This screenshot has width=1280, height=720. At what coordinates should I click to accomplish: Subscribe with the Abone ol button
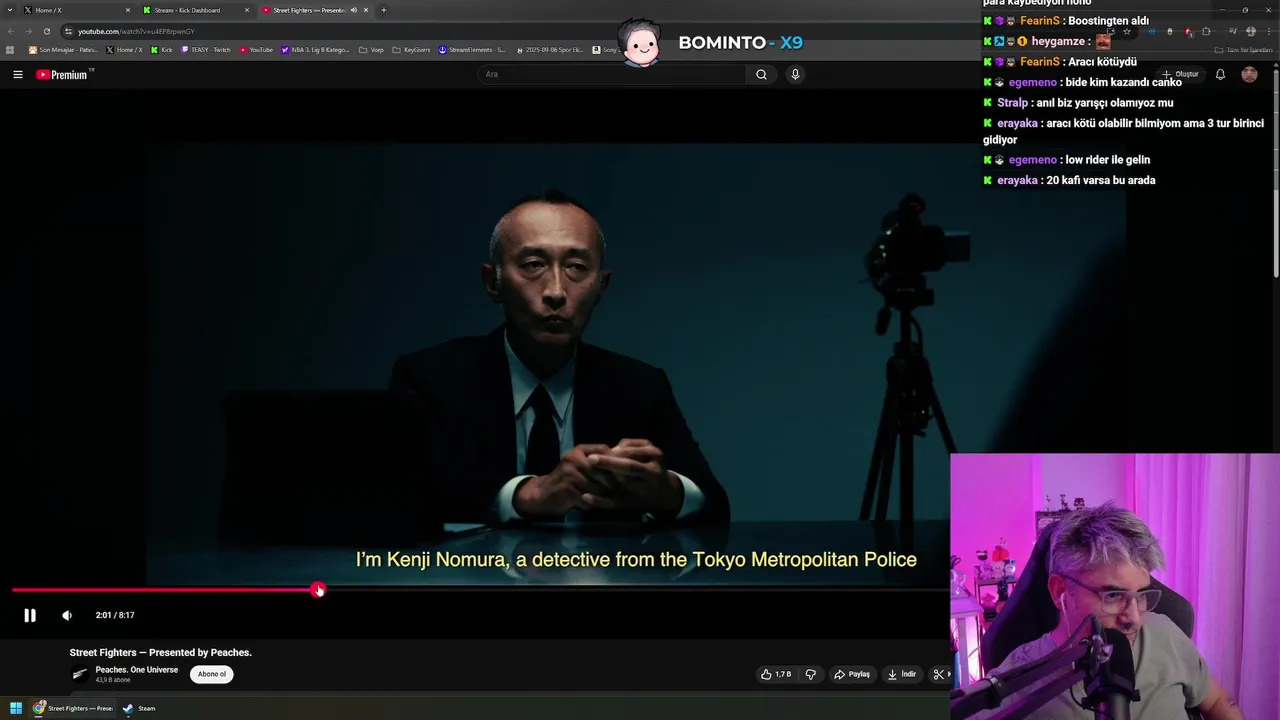pos(211,674)
